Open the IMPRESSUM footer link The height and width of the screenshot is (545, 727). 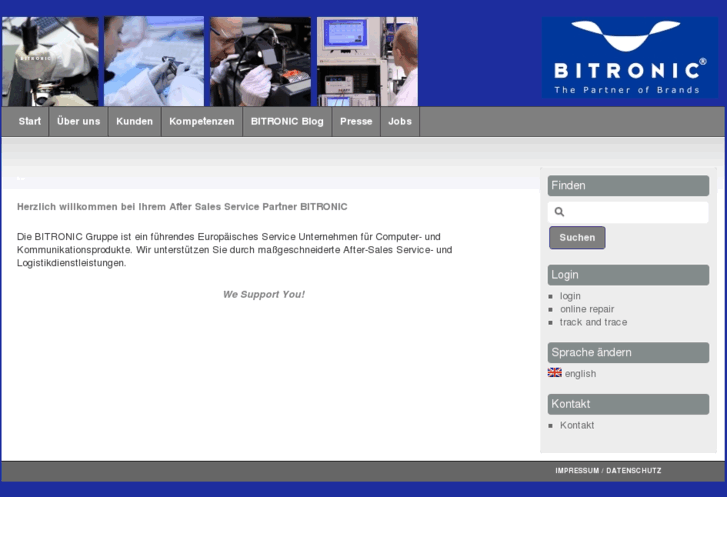[577, 470]
